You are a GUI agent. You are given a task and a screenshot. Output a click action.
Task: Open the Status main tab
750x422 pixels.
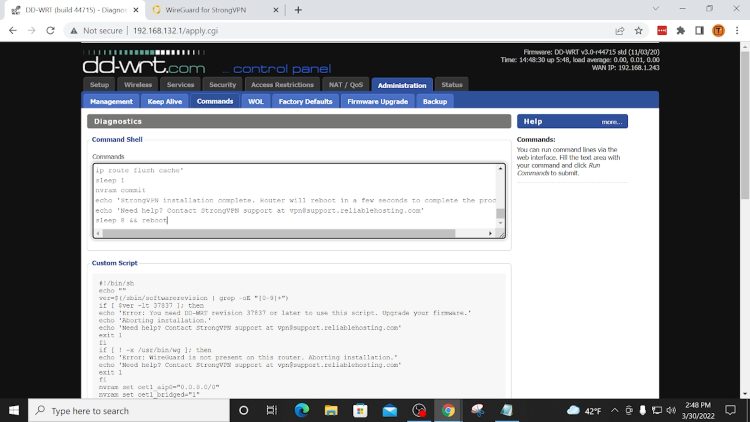[452, 85]
